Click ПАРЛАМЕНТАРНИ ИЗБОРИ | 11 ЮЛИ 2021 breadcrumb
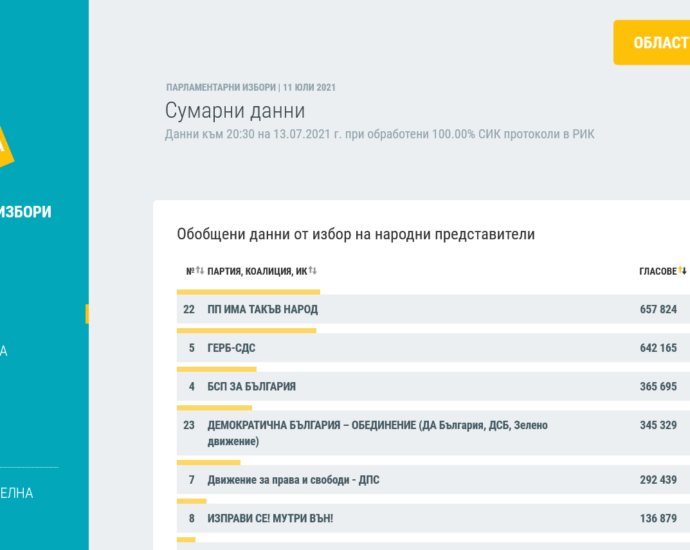This screenshot has height=550, width=690. point(251,87)
